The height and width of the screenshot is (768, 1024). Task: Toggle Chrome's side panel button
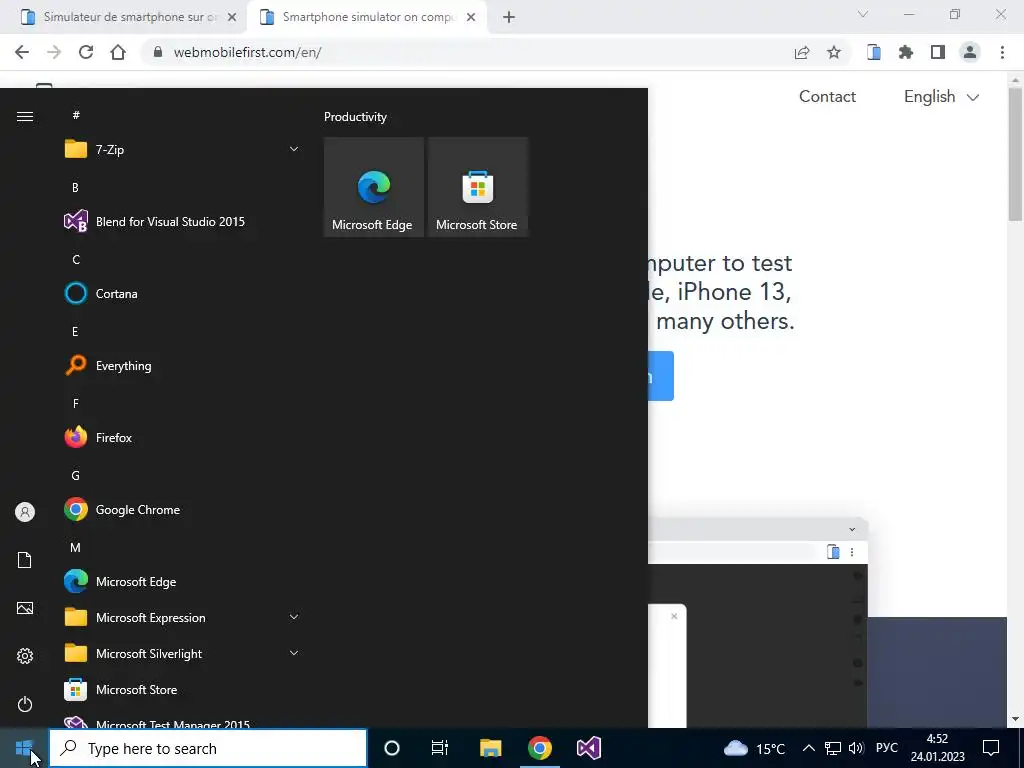(938, 52)
